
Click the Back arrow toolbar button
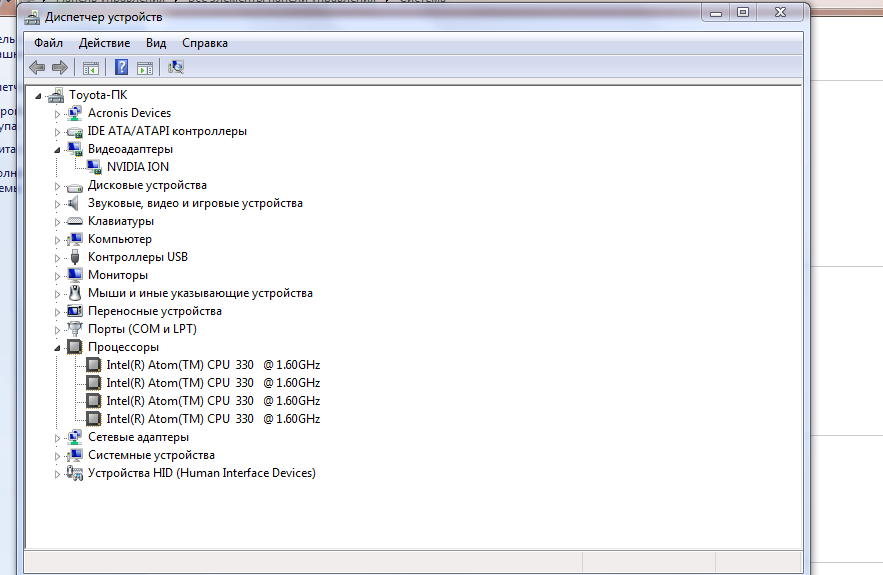37,67
